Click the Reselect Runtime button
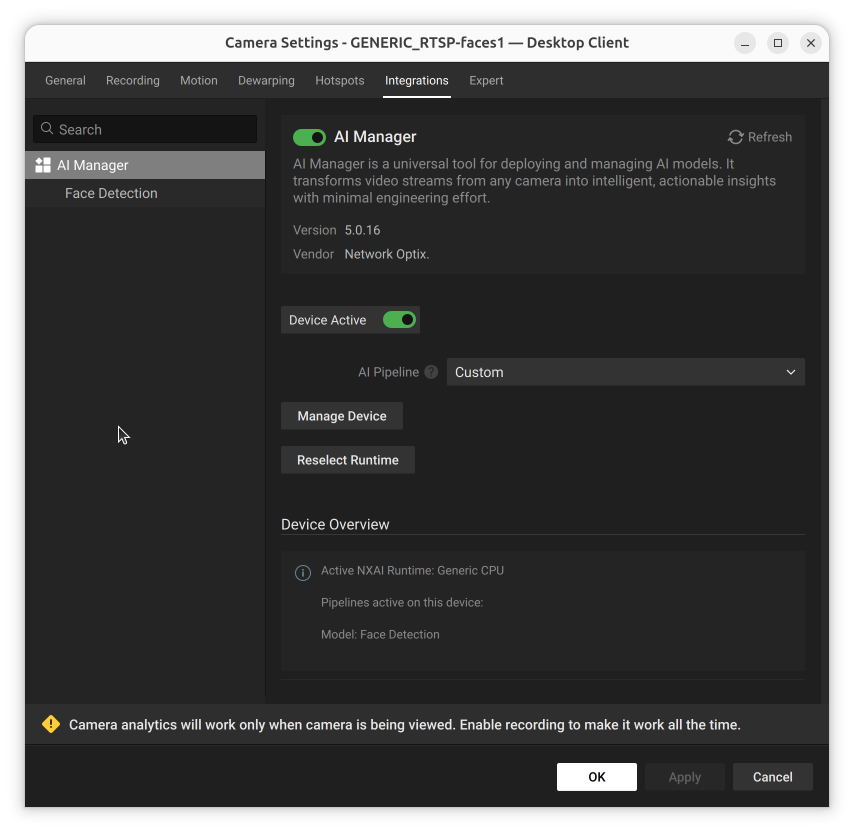Image resolution: width=854 pixels, height=832 pixels. (348, 460)
